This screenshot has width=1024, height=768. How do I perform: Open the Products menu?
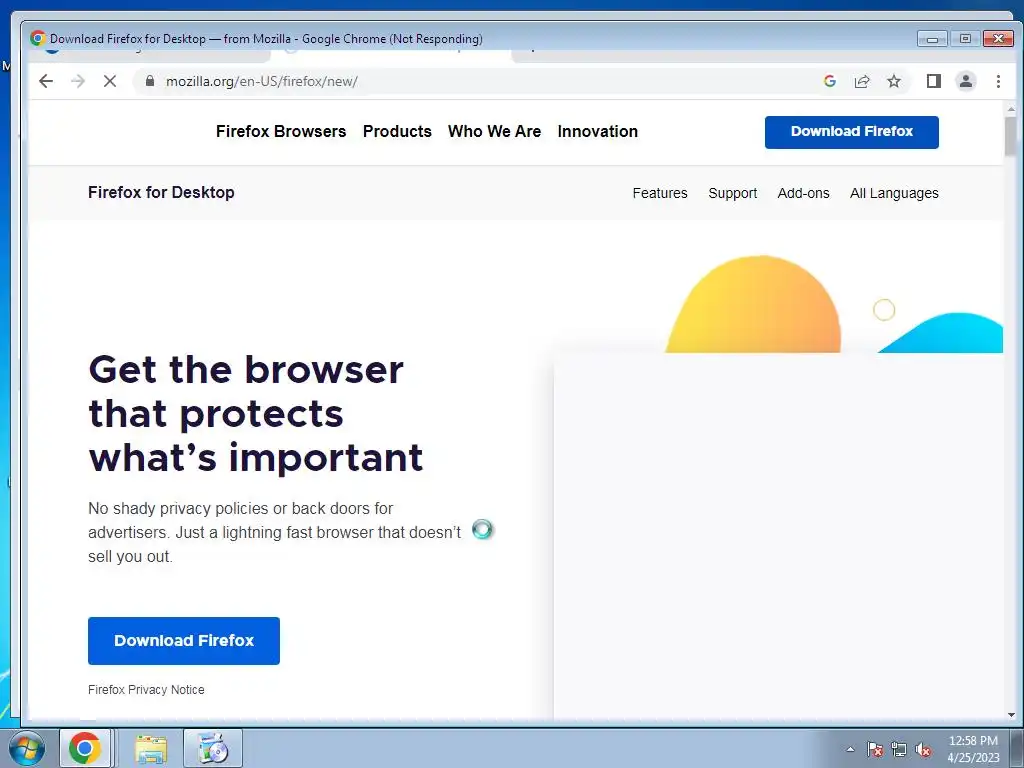tap(397, 131)
